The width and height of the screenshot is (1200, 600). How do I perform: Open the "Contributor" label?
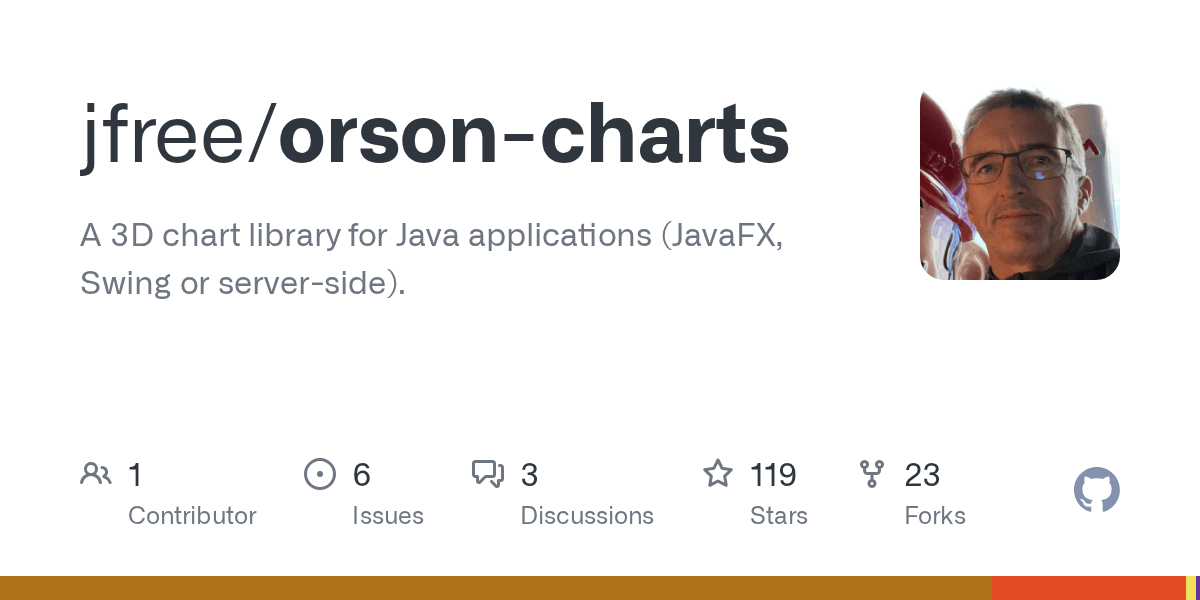[x=192, y=516]
